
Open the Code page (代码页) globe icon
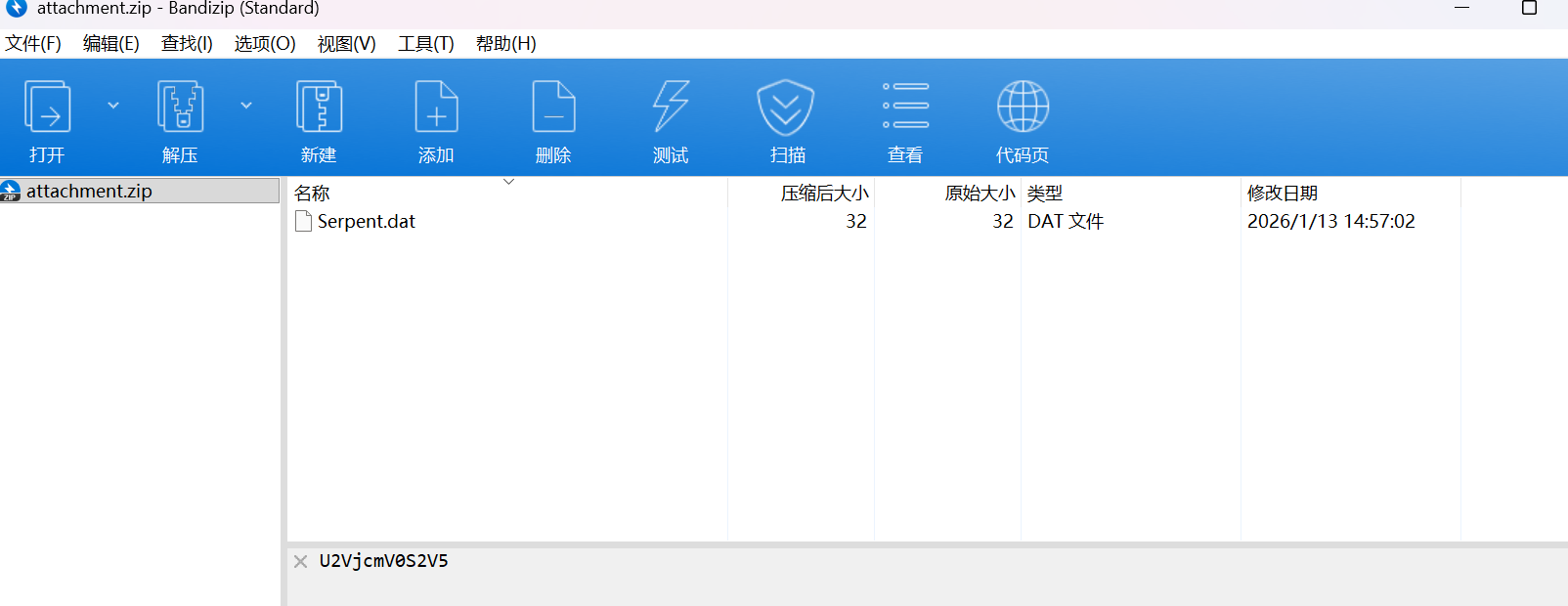[x=1023, y=108]
